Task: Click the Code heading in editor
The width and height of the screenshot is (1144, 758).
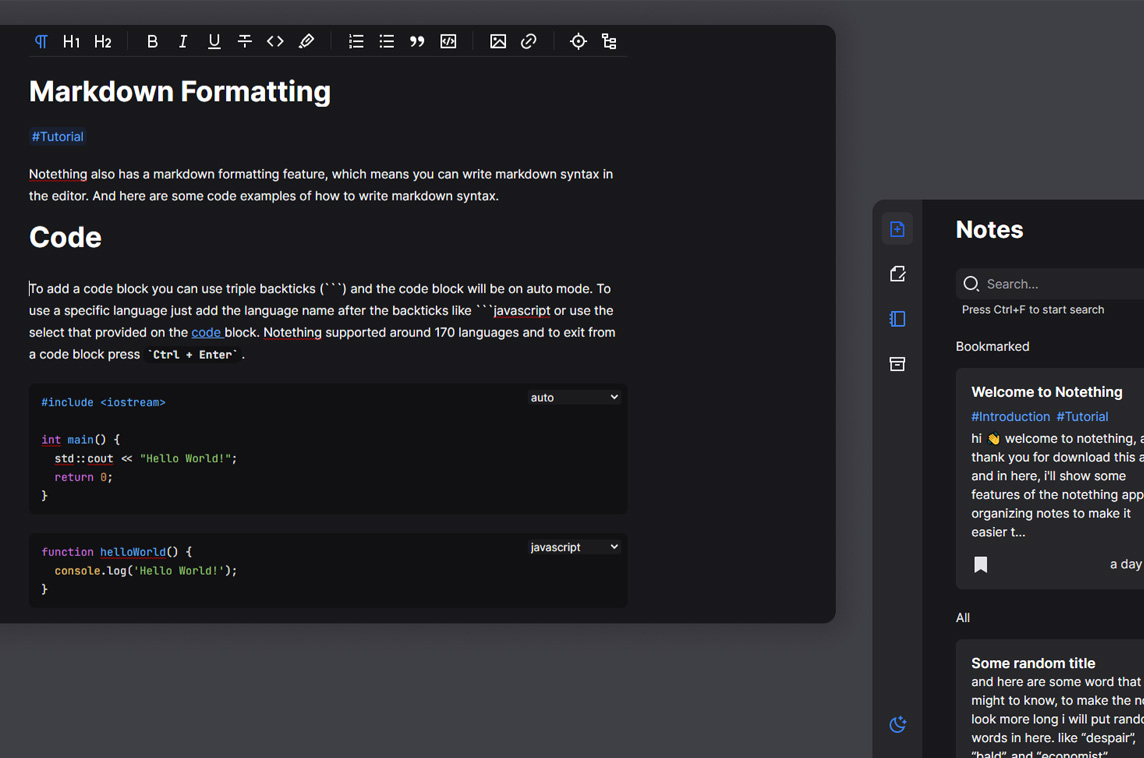Action: pyautogui.click(x=65, y=238)
